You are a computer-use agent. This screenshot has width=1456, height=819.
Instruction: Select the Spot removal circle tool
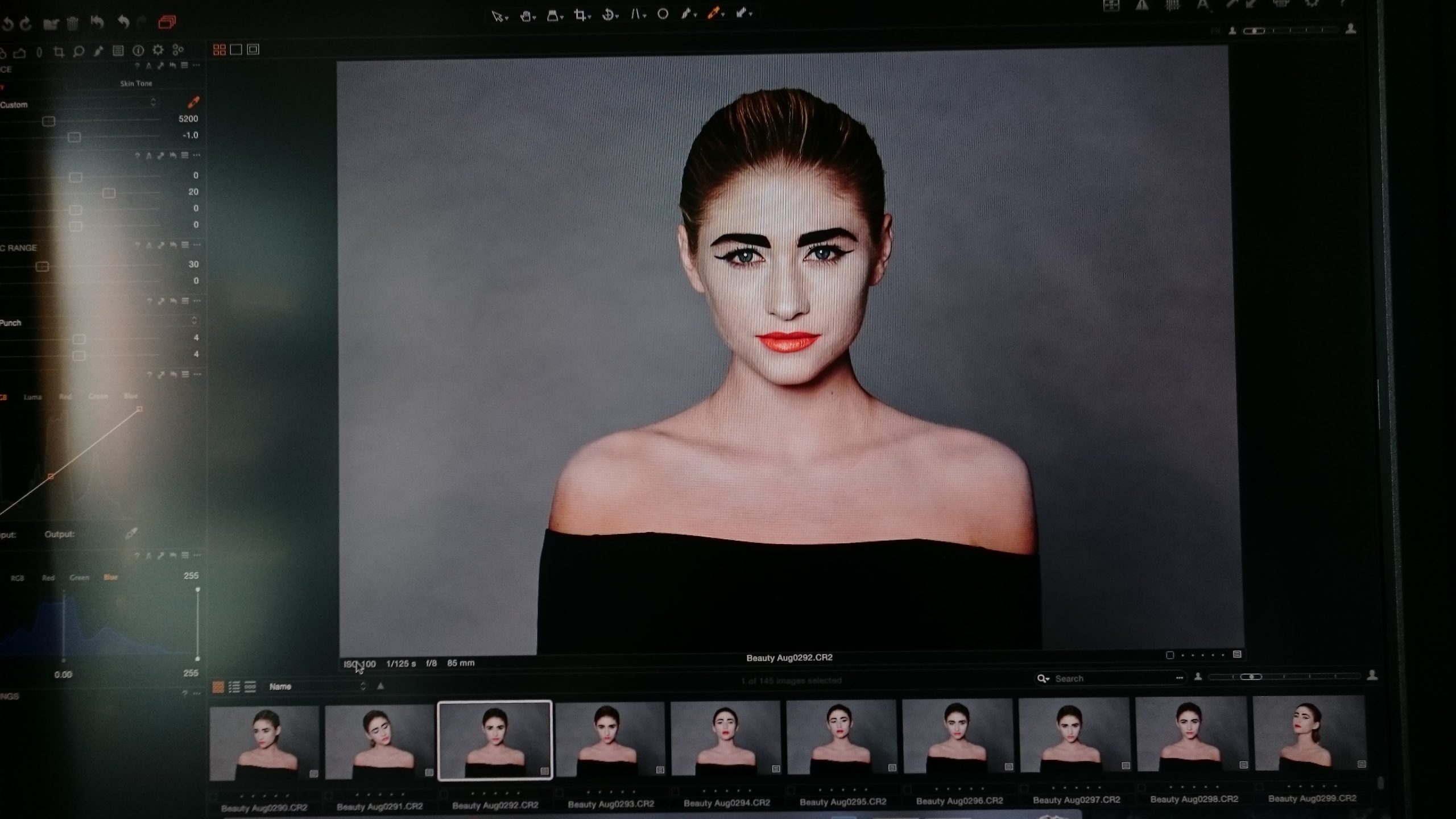663,15
